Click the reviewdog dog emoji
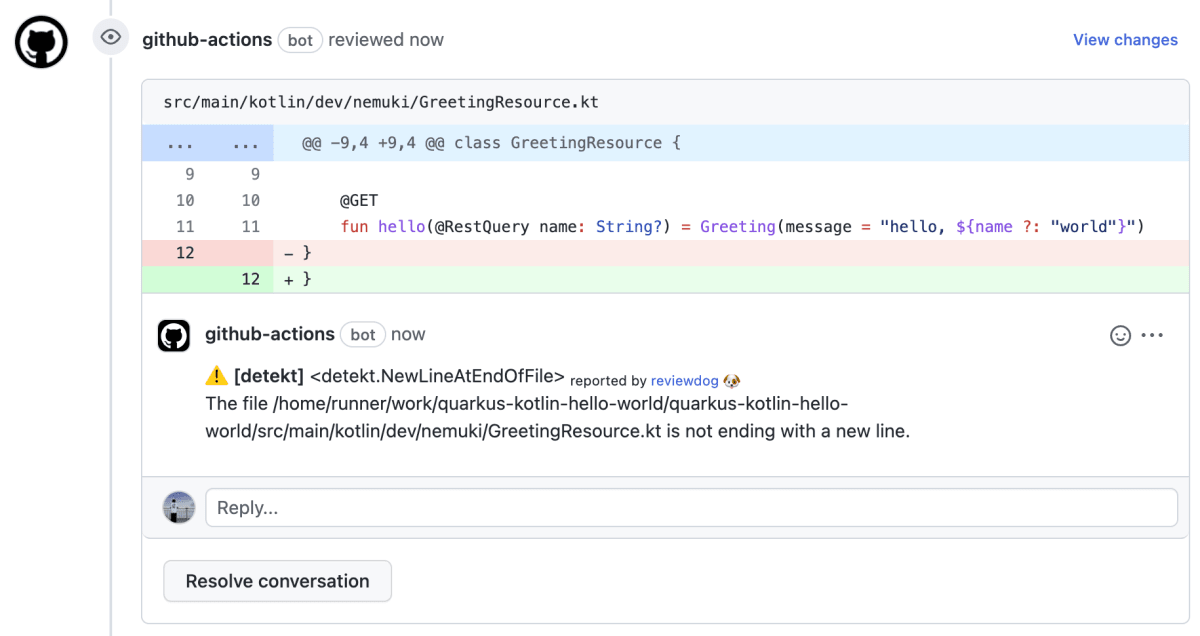 [x=732, y=381]
